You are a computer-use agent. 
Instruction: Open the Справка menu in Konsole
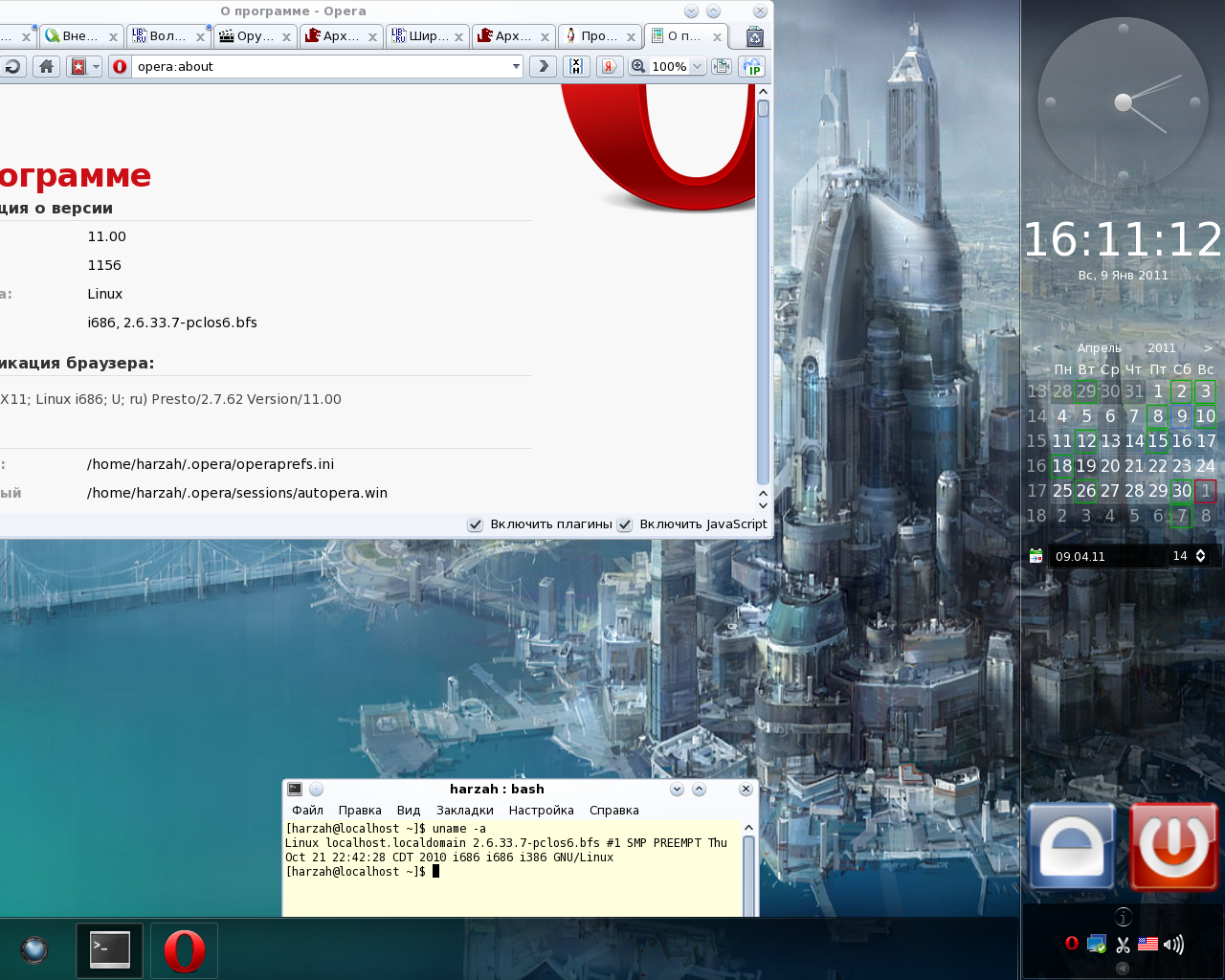(x=614, y=811)
